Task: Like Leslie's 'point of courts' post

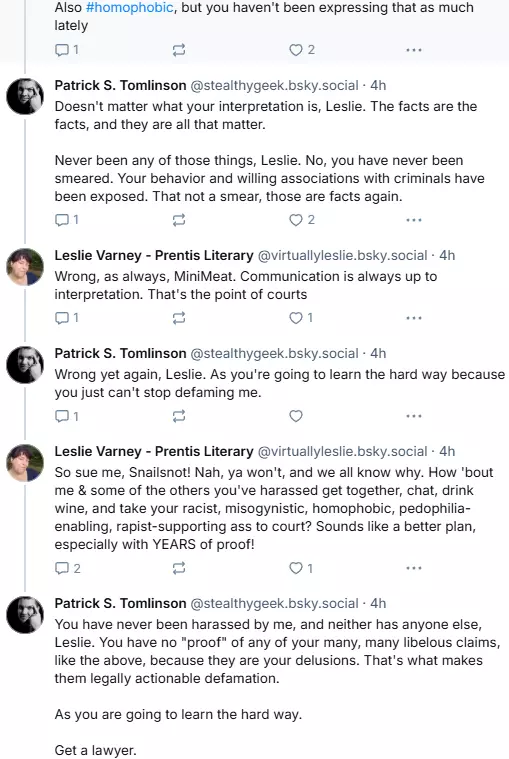Action: (301, 318)
